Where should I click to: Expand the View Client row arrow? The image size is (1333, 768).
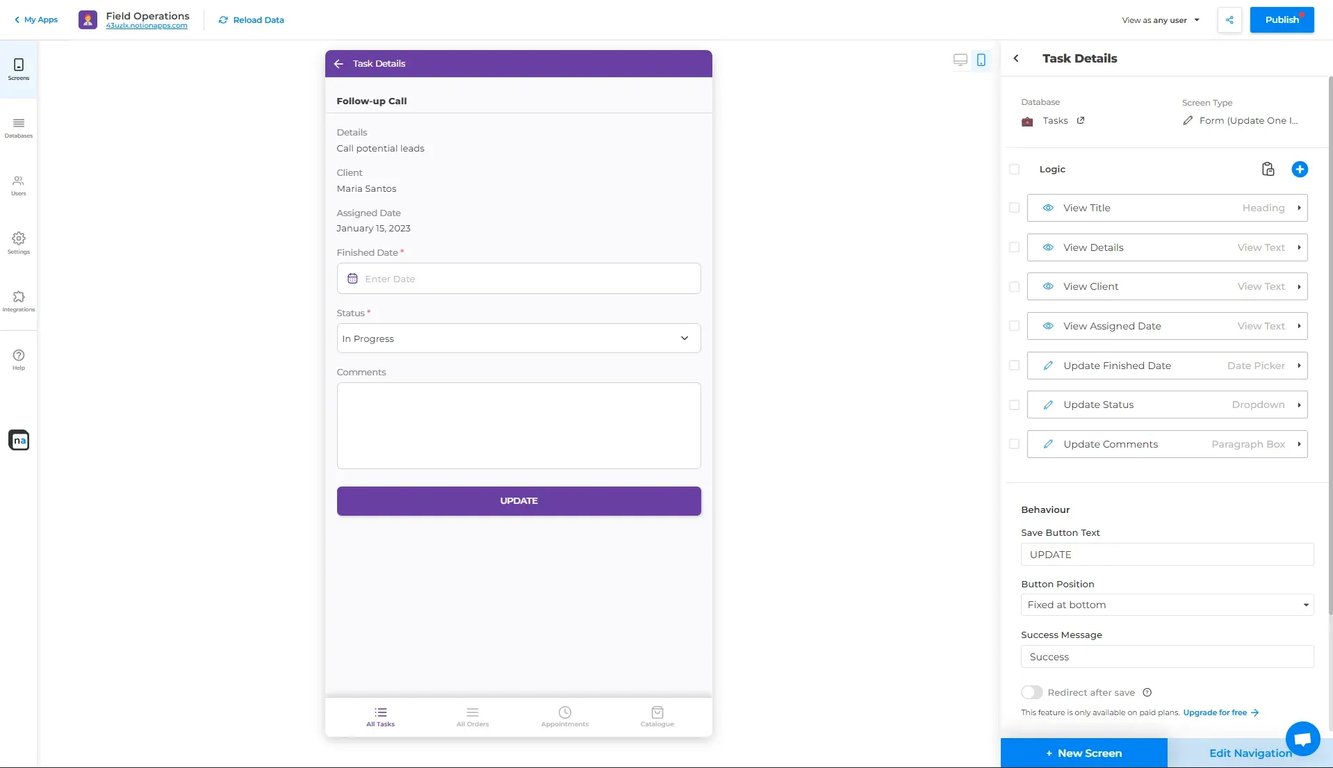(1299, 287)
